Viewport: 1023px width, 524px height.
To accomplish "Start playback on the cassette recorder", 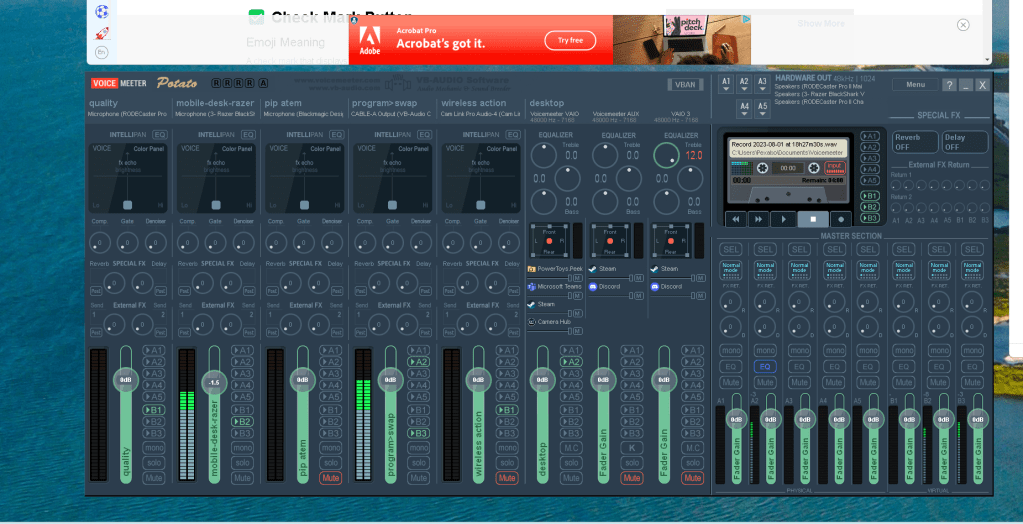I will [x=783, y=219].
